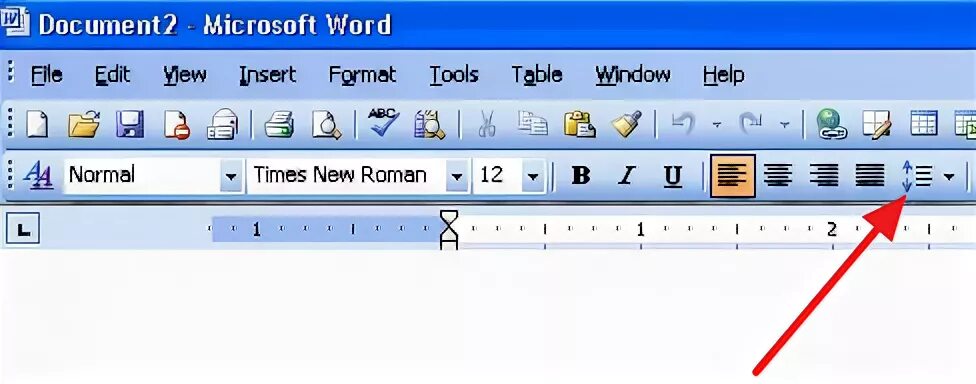This screenshot has height=384, width=976.
Task: Copy selection with Copy icon
Action: click(x=532, y=123)
